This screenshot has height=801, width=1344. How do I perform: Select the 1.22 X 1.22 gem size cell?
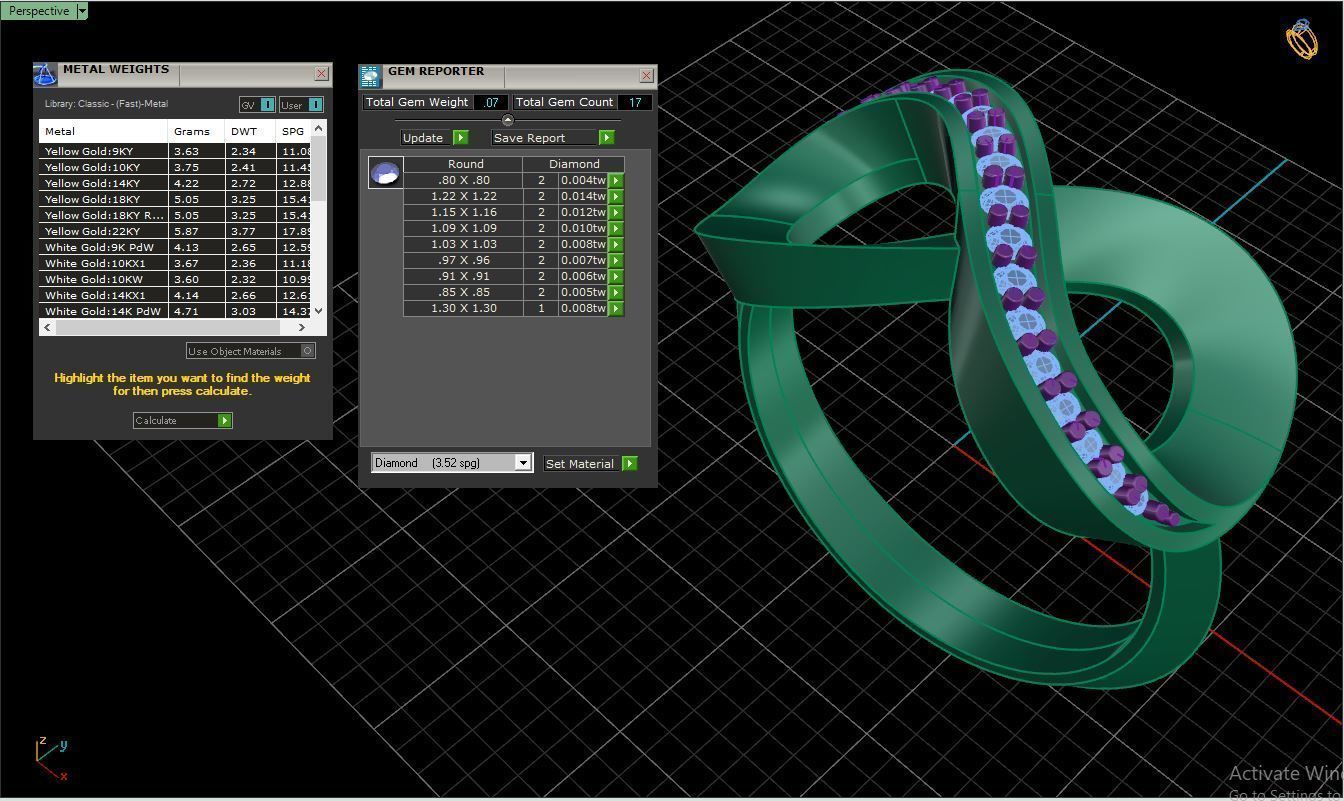463,196
